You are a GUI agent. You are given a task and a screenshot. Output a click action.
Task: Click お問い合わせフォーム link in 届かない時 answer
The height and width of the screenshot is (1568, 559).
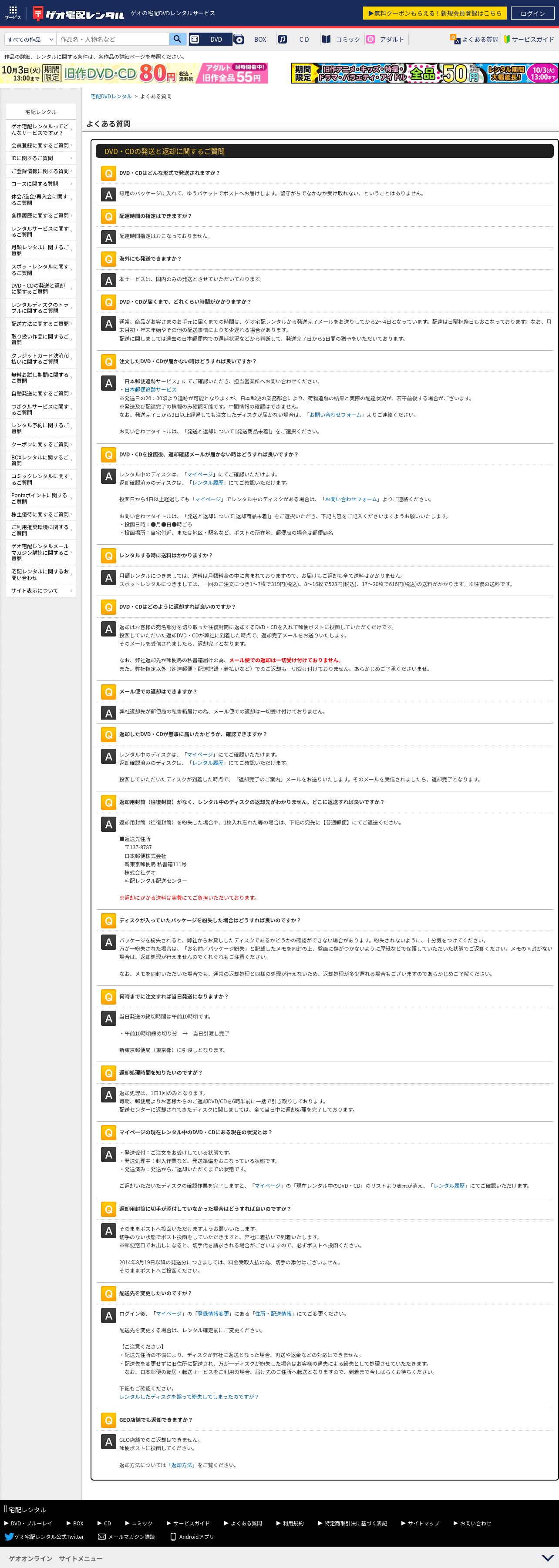click(335, 415)
